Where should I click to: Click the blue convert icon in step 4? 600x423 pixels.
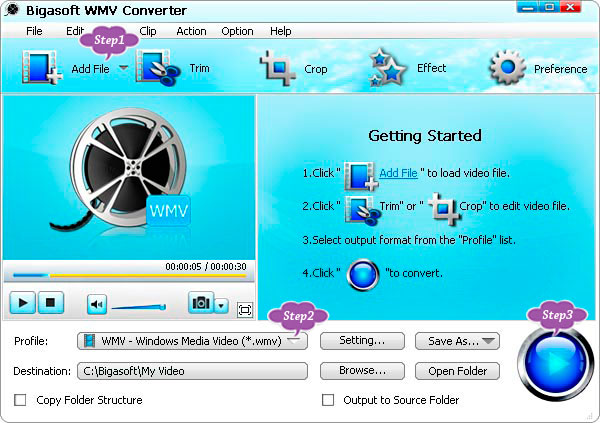click(363, 275)
